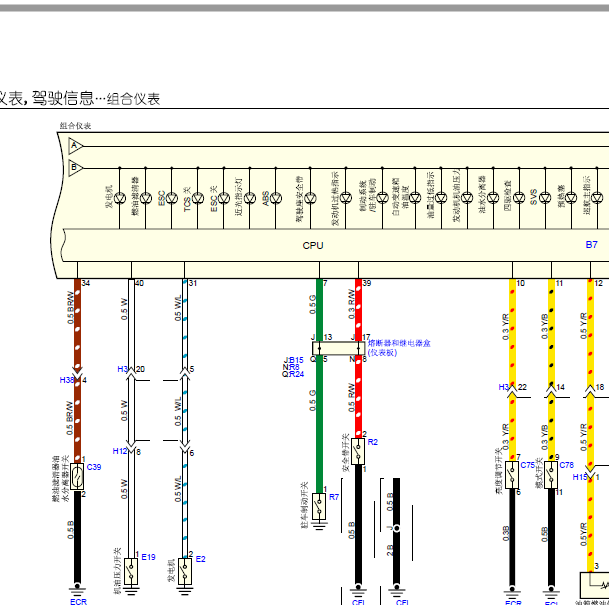Image resolution: width=609 pixels, height=605 pixels.
Task: Click the brown BR/W wire from pin 34
Action: (x=77, y=324)
